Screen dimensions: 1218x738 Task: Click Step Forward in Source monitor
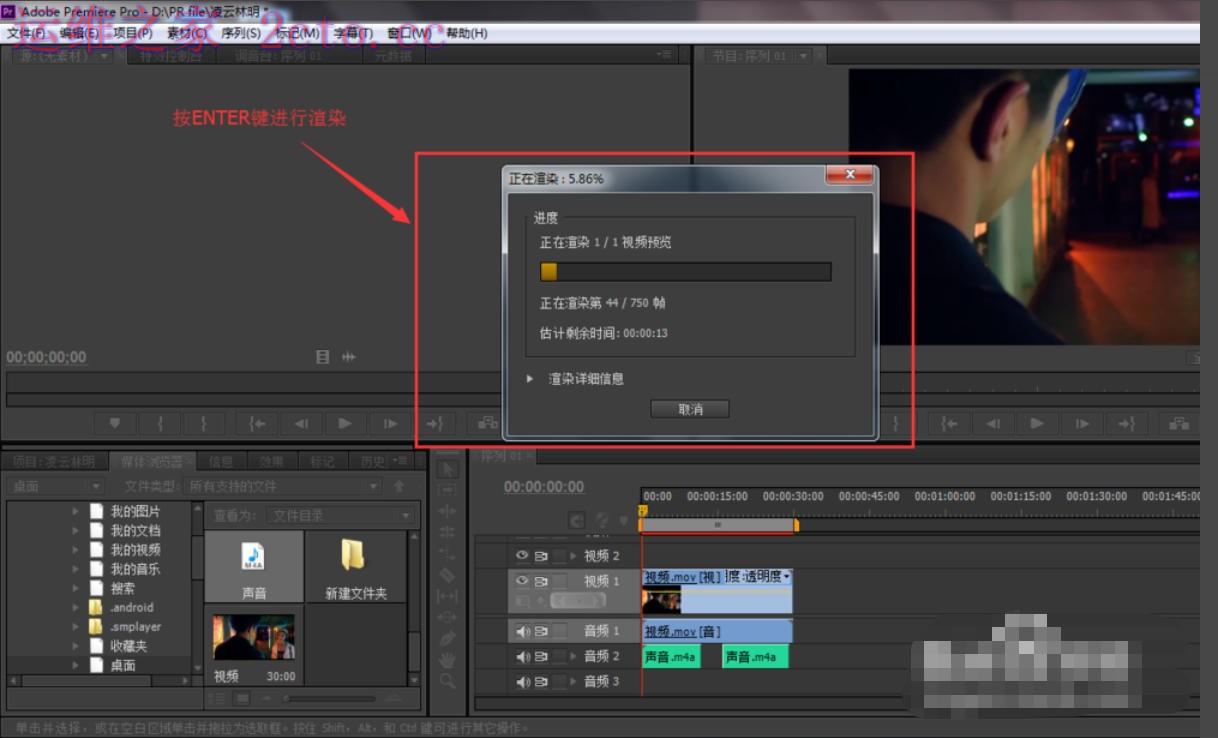[x=389, y=423]
